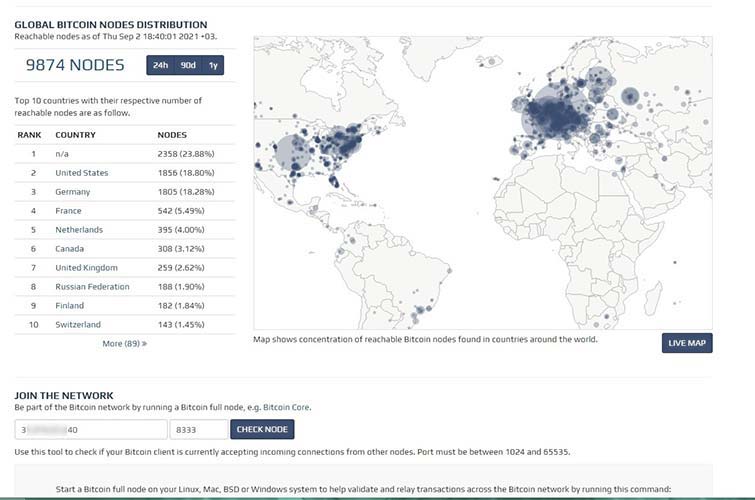Viewport: 755px width, 500px height.
Task: Open Russian Federation node details
Action: click(92, 287)
